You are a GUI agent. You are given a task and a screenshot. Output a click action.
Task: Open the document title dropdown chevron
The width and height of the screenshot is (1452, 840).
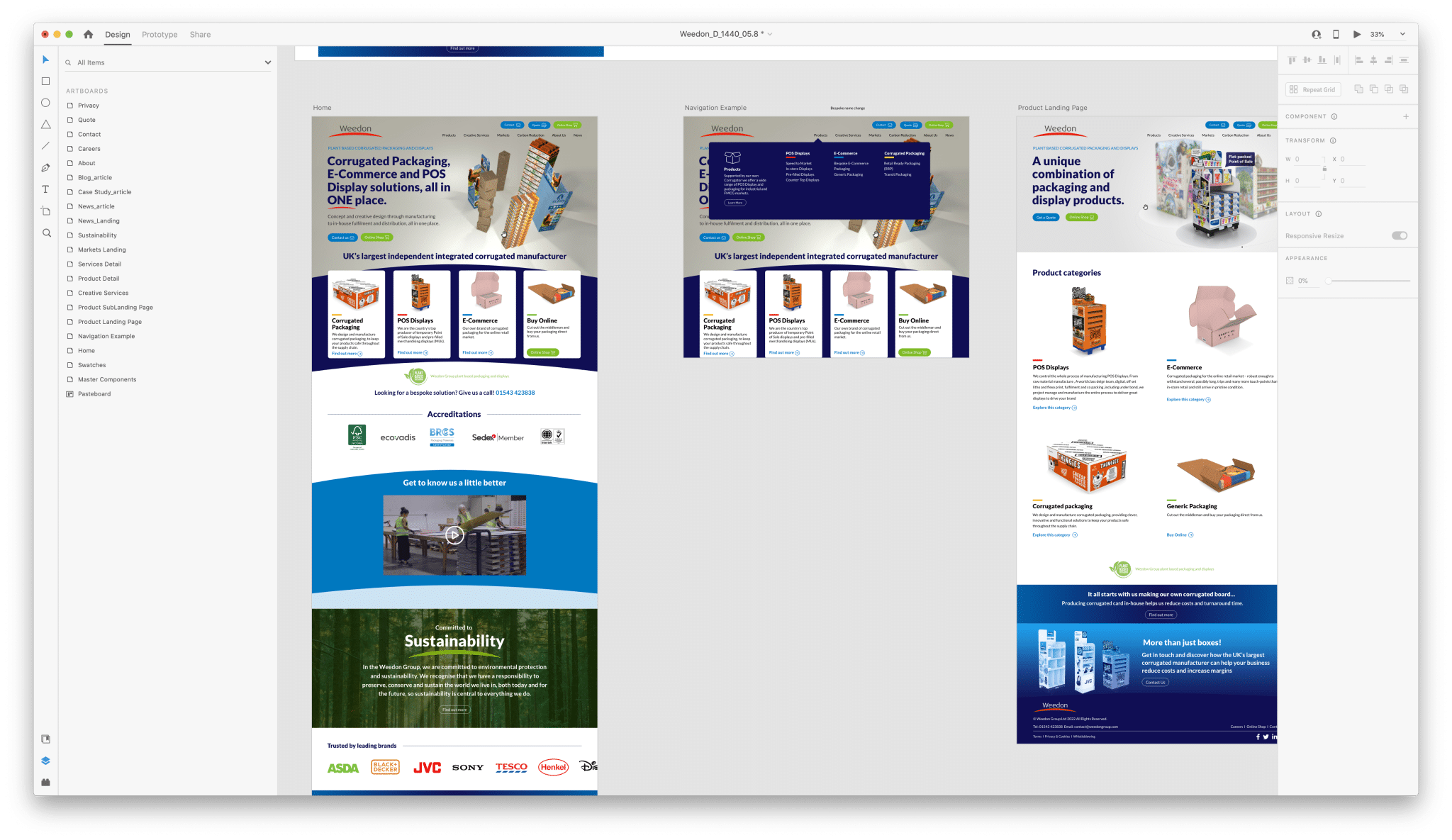[770, 34]
